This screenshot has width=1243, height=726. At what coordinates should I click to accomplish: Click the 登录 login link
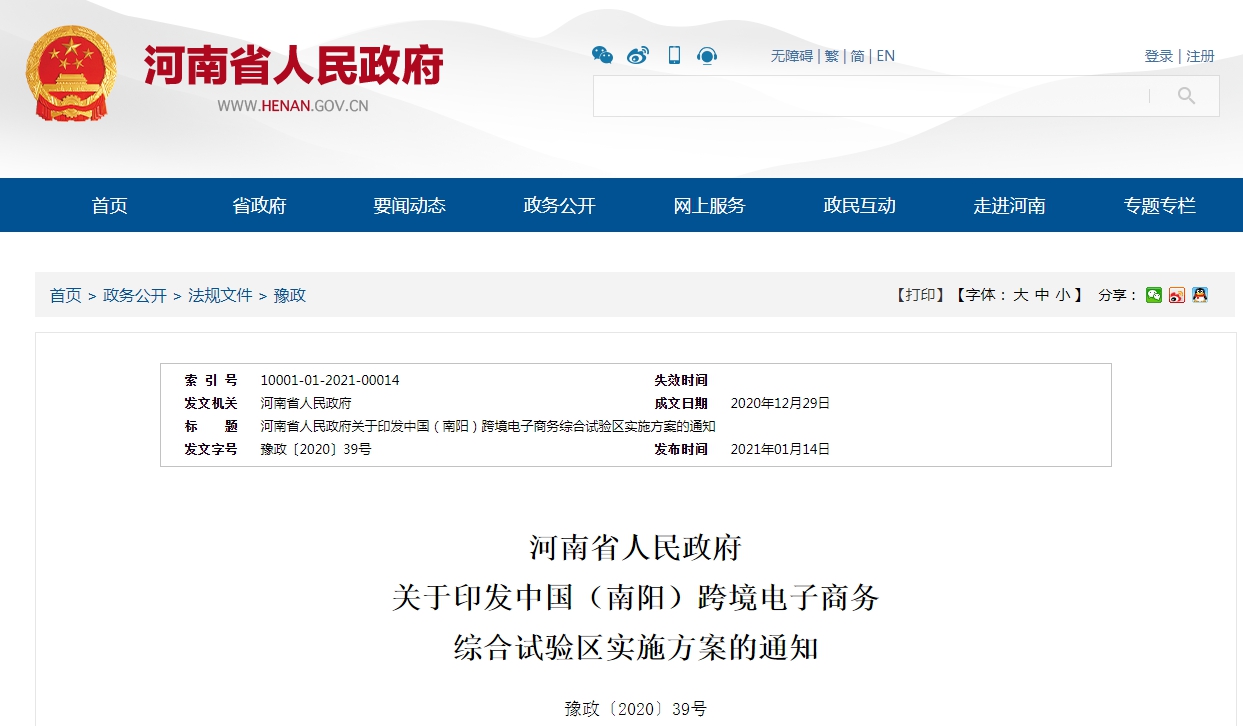tap(1158, 56)
